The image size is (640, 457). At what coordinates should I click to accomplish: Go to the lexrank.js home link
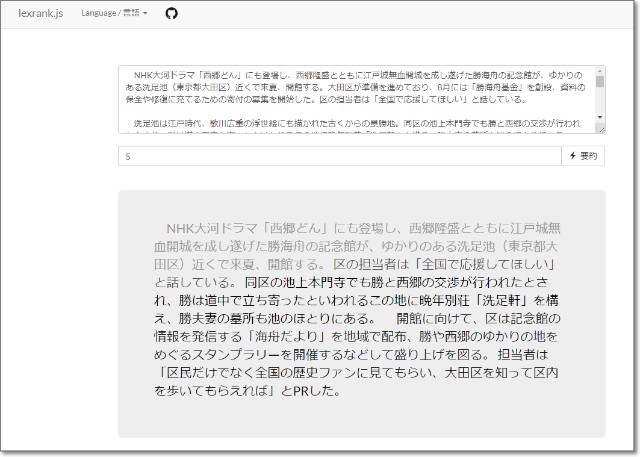[42, 14]
